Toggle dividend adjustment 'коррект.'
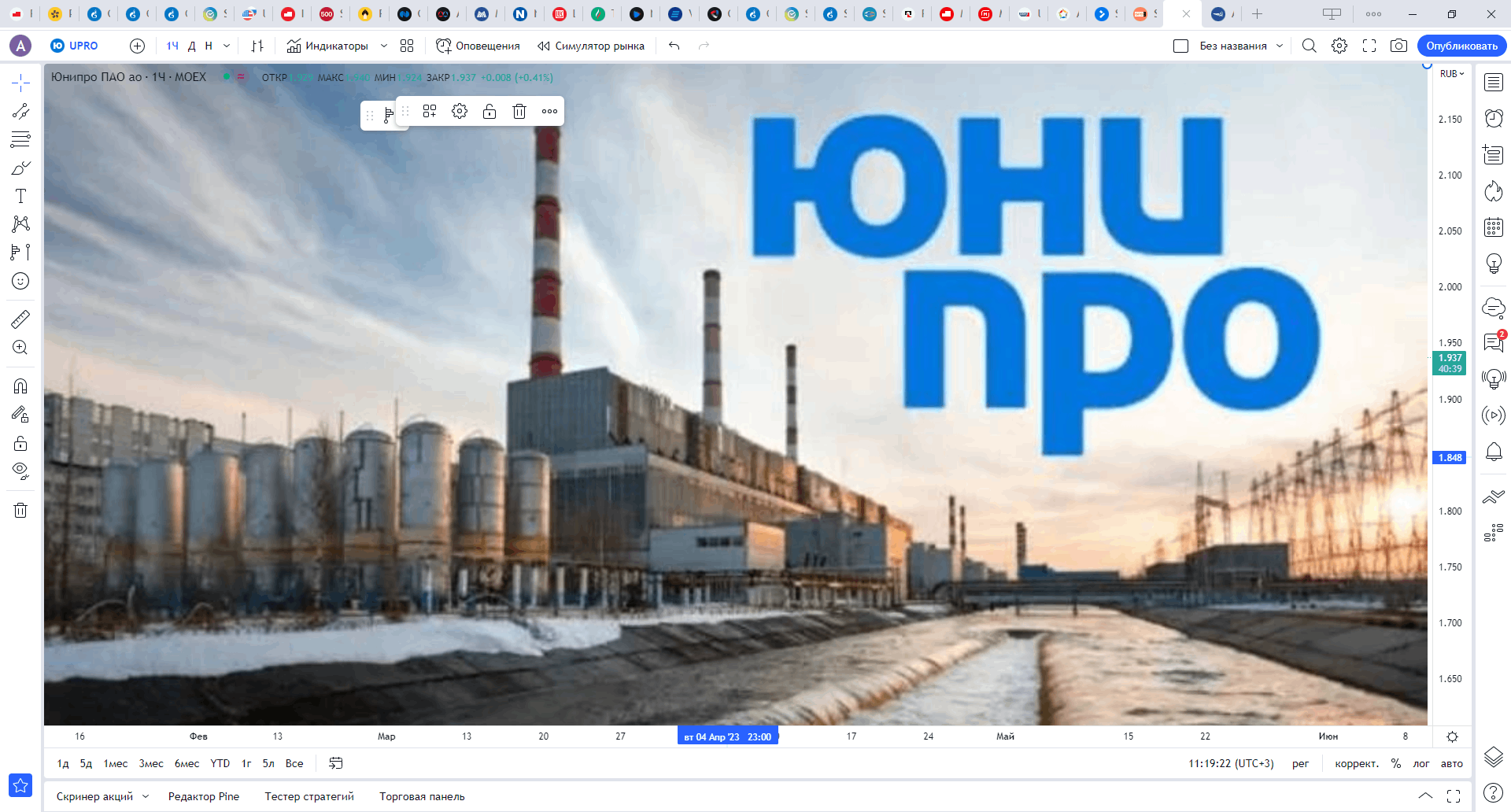Image resolution: width=1511 pixels, height=812 pixels. click(1357, 763)
